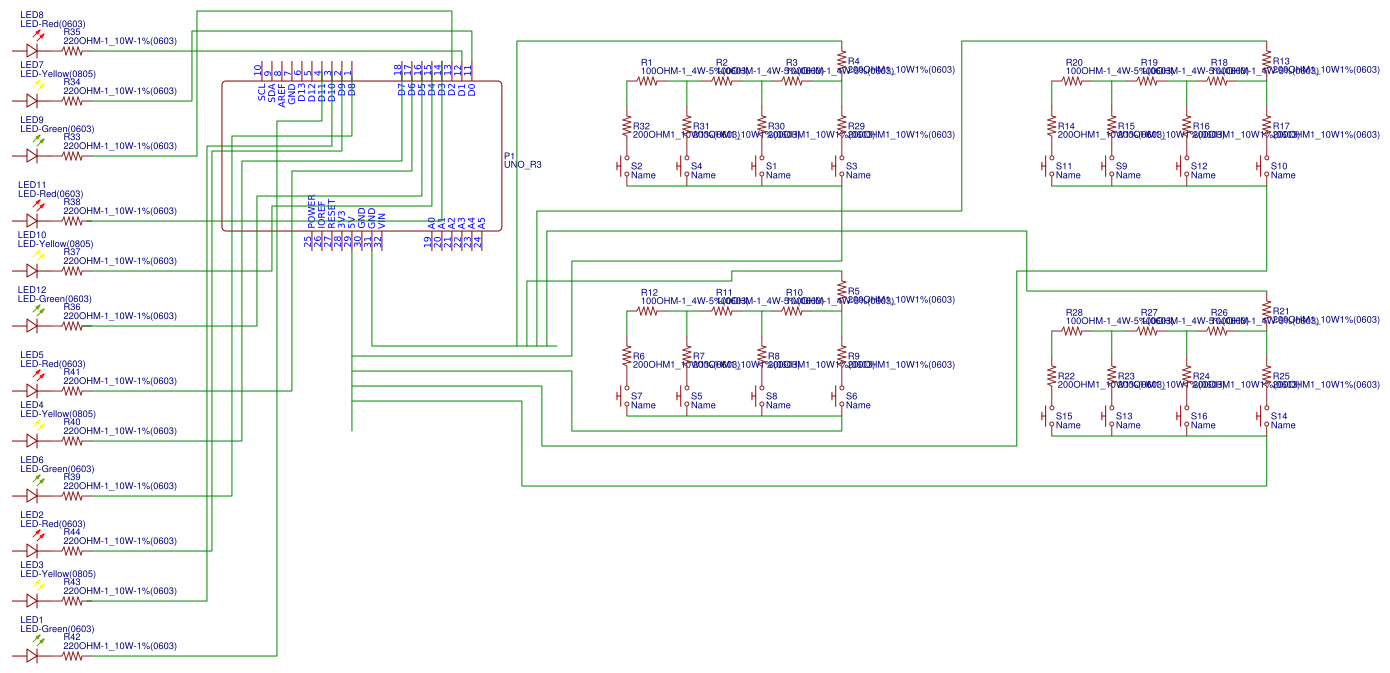The height and width of the screenshot is (673, 1390).
Task: Click the D7 pin label
Action: 401,89
